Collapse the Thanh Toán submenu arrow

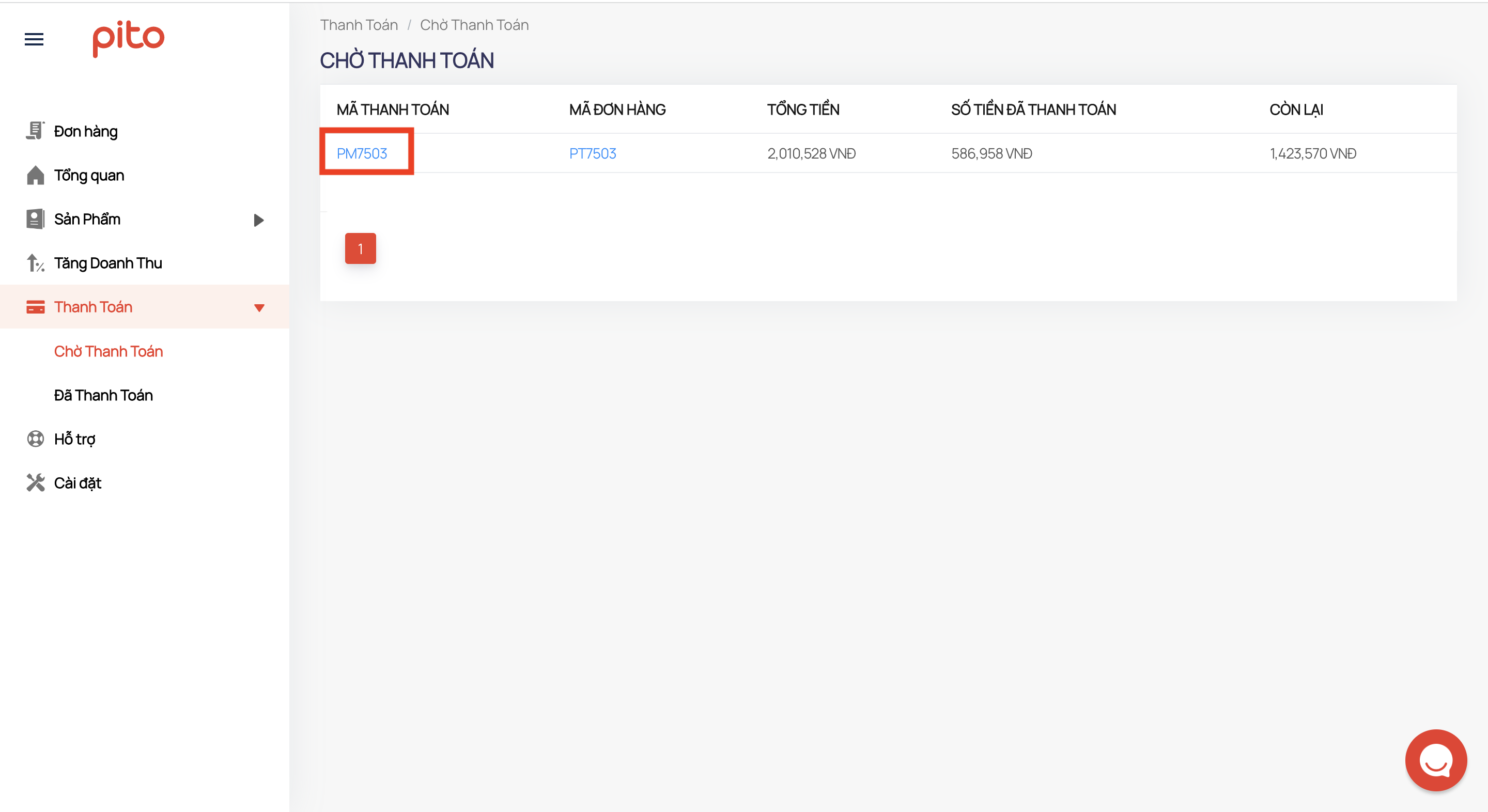click(259, 308)
